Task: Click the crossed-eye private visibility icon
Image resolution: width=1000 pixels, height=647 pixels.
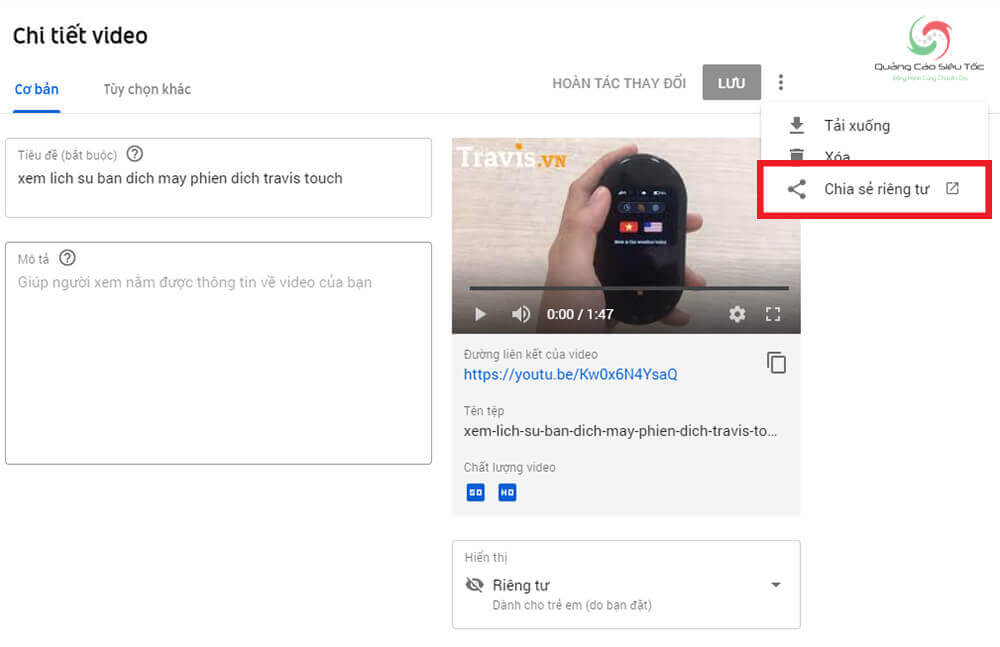Action: [474, 584]
